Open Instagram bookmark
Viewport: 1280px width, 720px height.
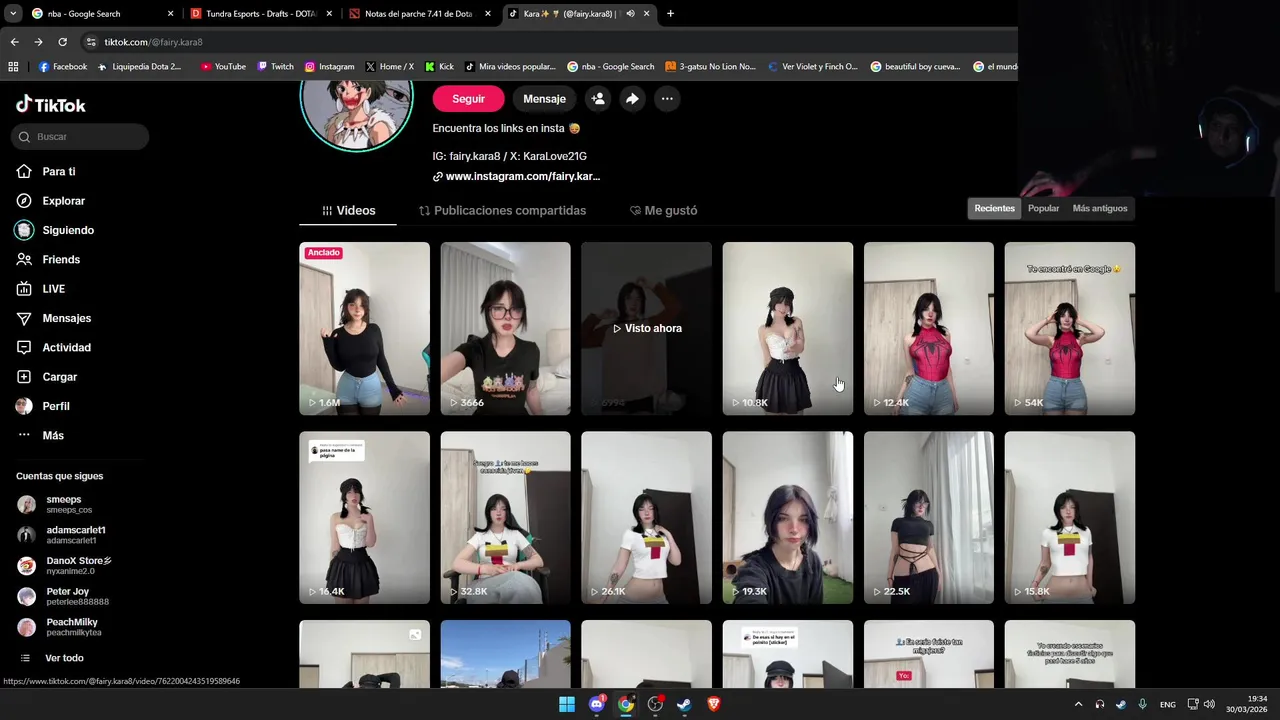tap(329, 67)
